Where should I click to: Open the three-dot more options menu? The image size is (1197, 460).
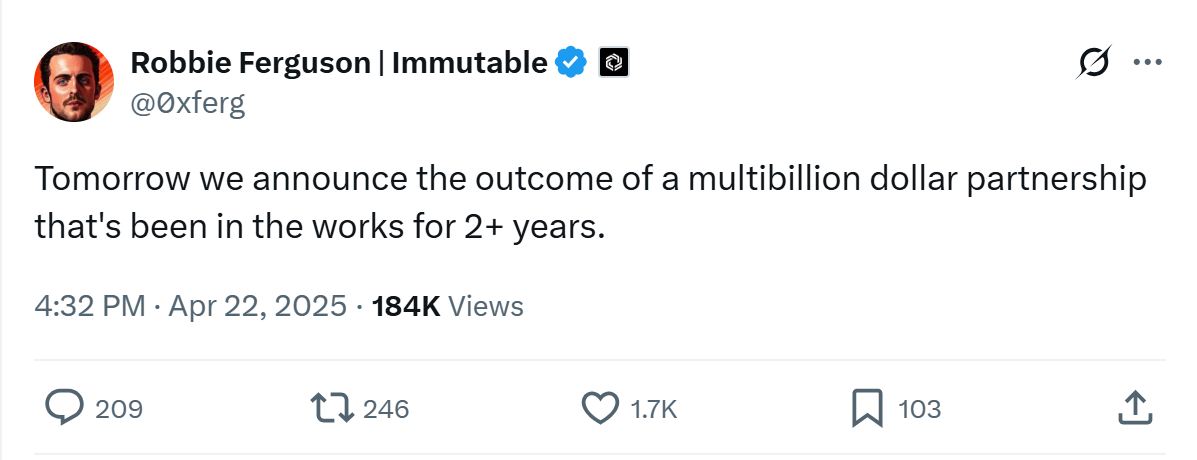coord(1146,63)
